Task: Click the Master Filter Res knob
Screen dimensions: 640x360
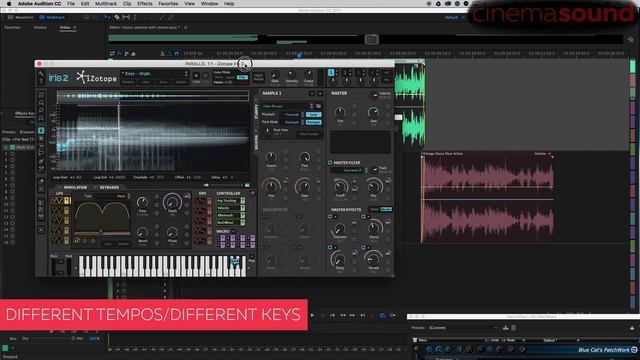Action: pyautogui.click(x=373, y=187)
